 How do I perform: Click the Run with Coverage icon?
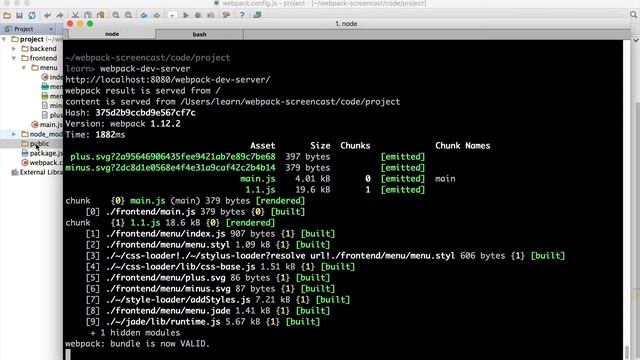211,16
